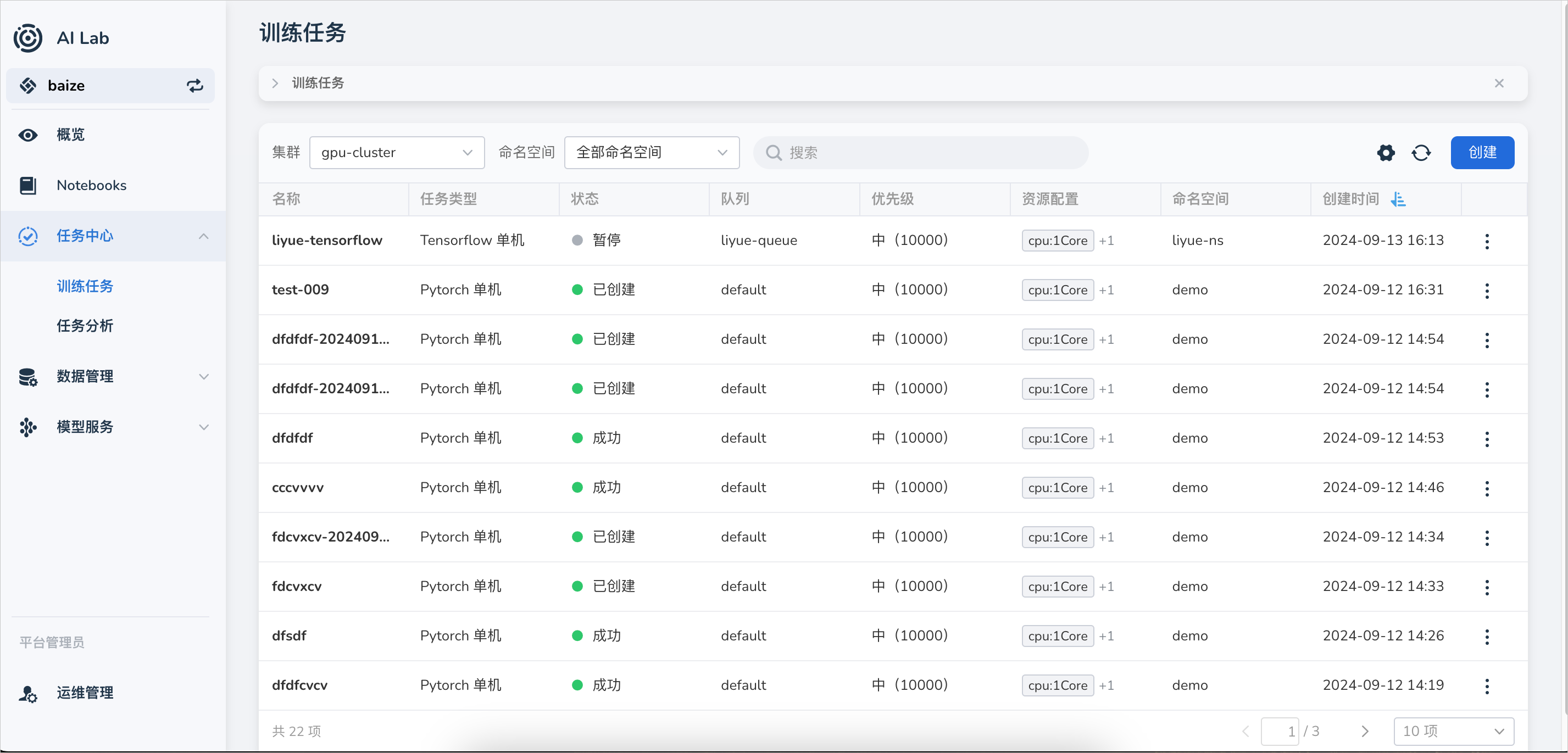Click the Notebooks book icon
The image size is (1568, 753).
(x=28, y=185)
